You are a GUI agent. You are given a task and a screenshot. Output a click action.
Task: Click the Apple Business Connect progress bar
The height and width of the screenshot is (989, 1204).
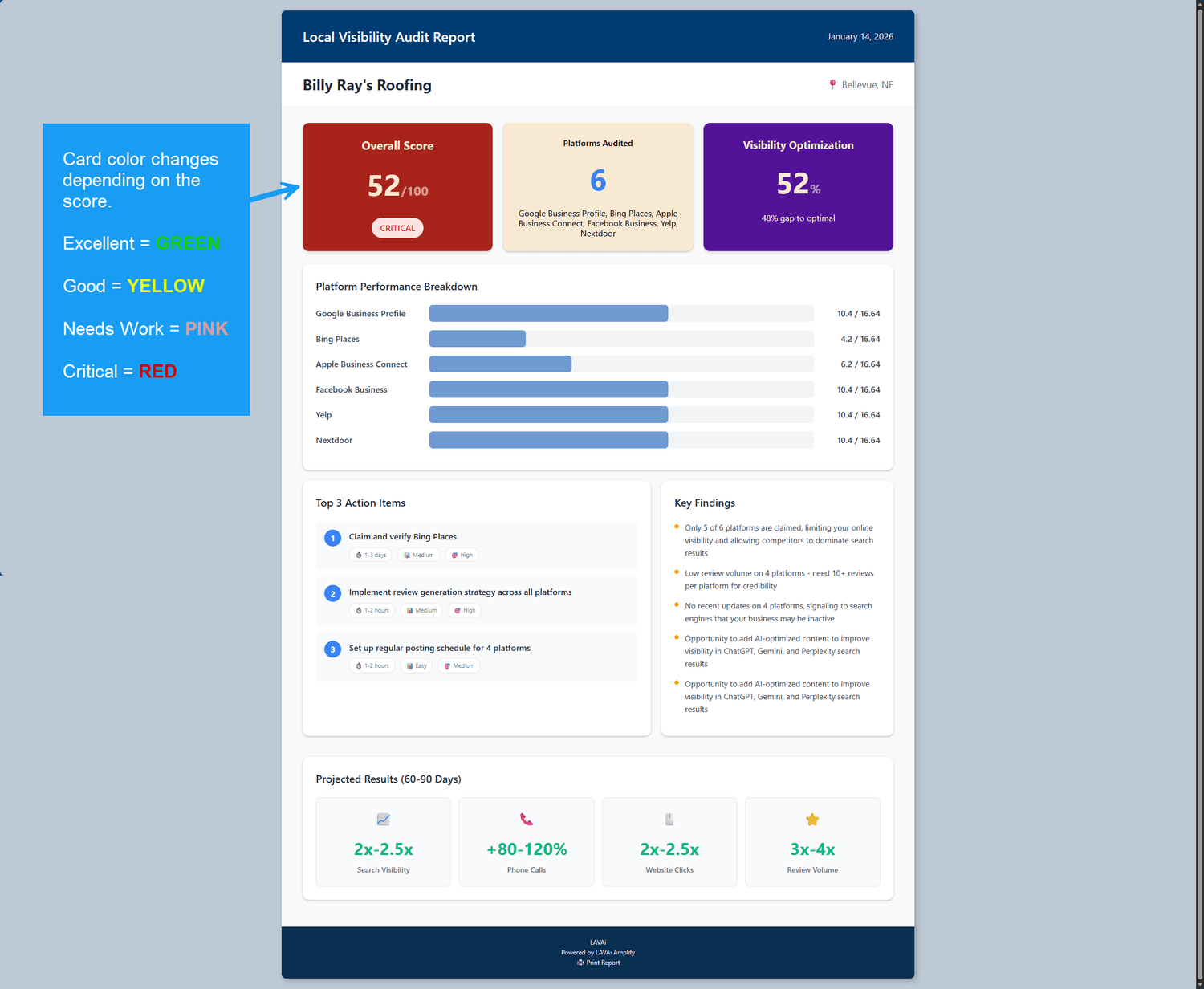tap(621, 364)
